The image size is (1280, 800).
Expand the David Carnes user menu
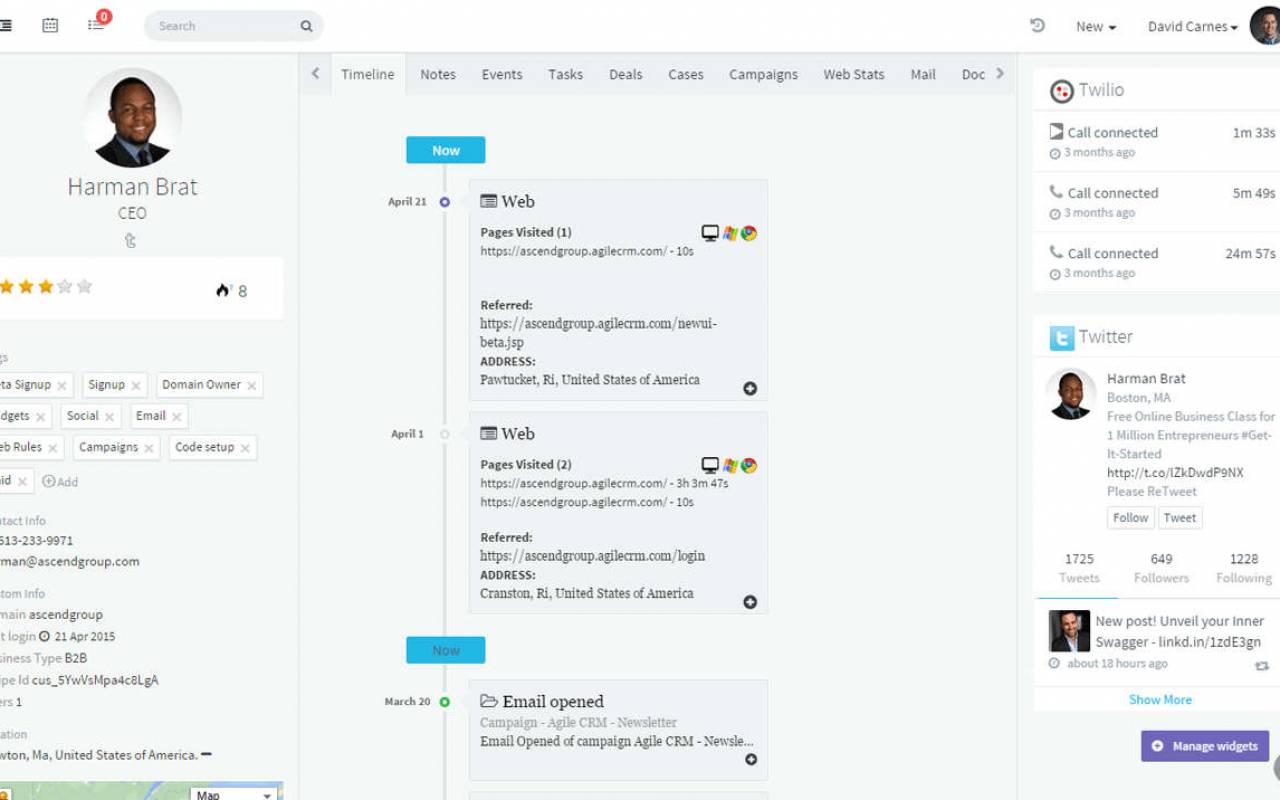[1193, 27]
